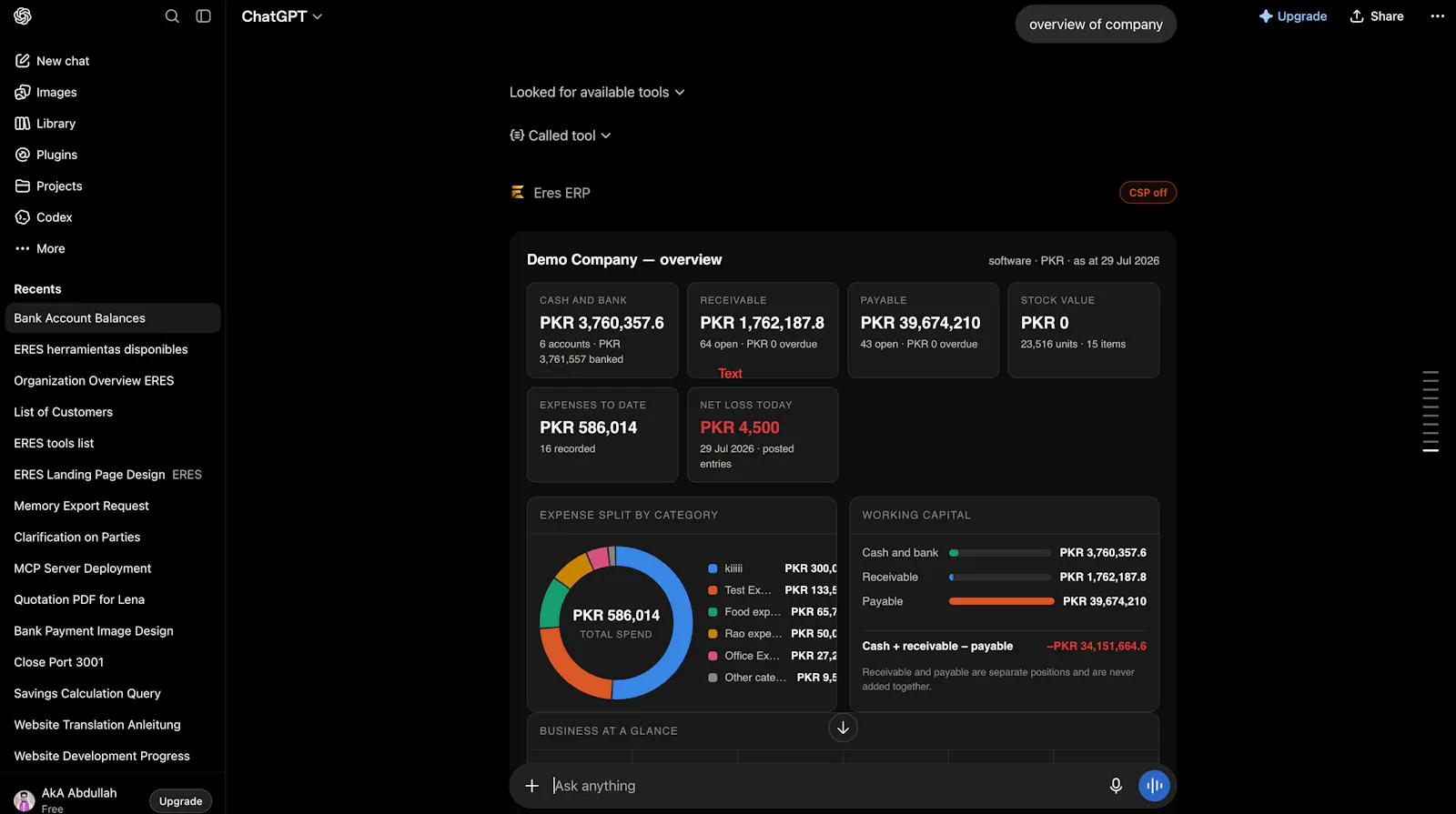Click the Payable summary card
This screenshot has width=1456, height=814.
(x=923, y=330)
